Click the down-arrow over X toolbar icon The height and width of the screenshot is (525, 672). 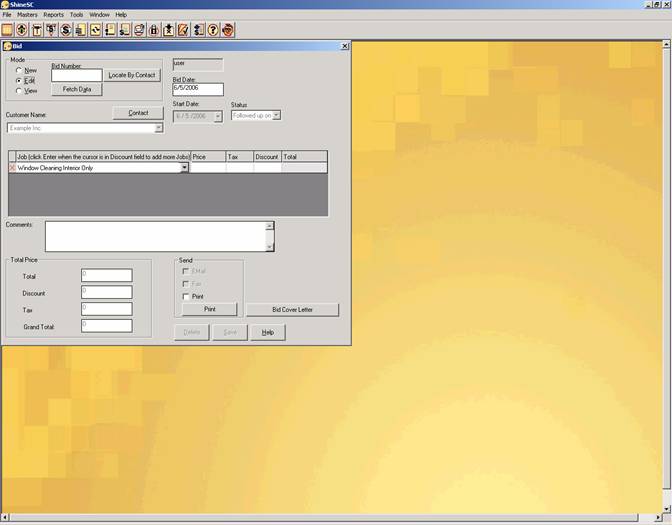168,30
